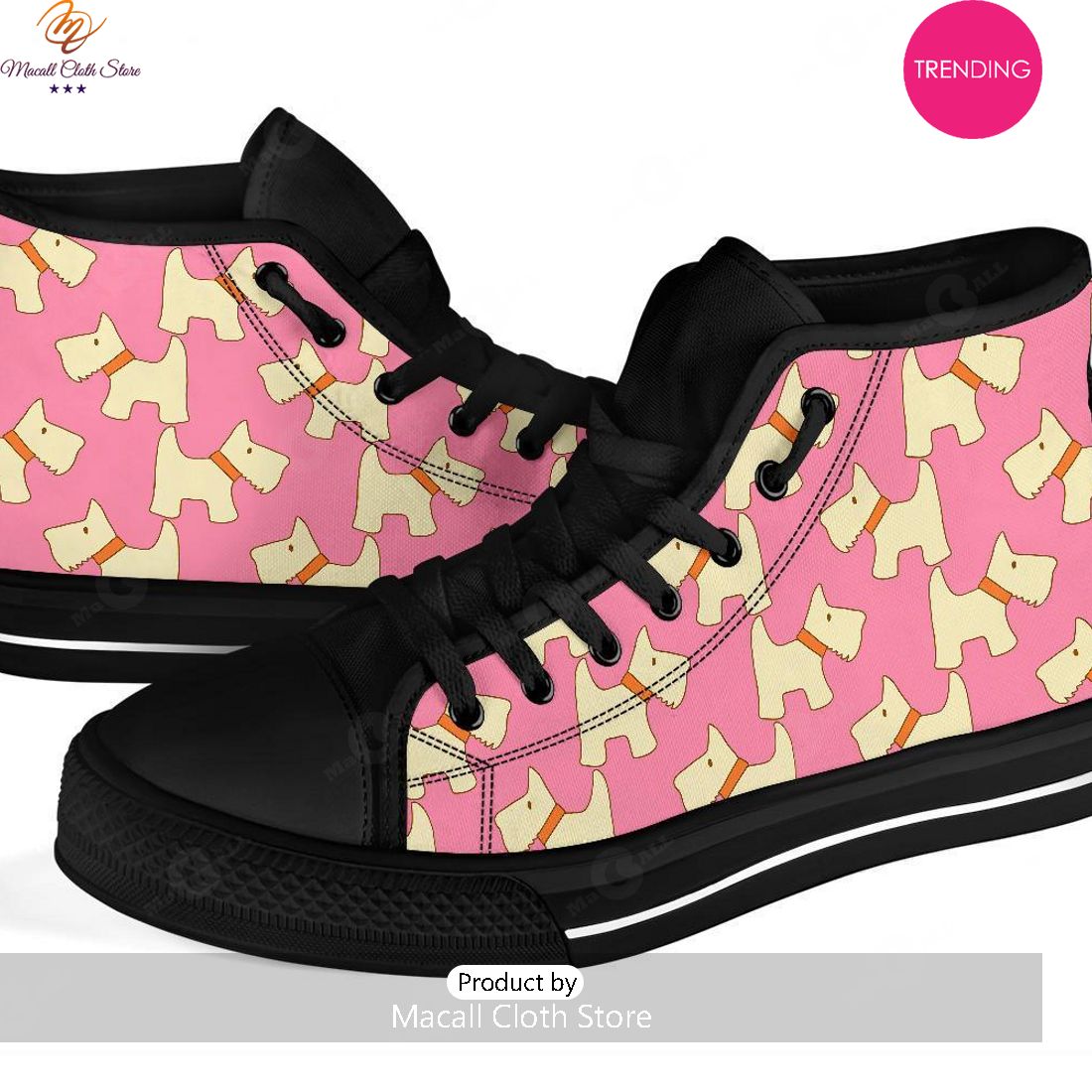The image size is (1092, 1092).
Task: Click the gray banner strip at bottom
Action: (521, 998)
